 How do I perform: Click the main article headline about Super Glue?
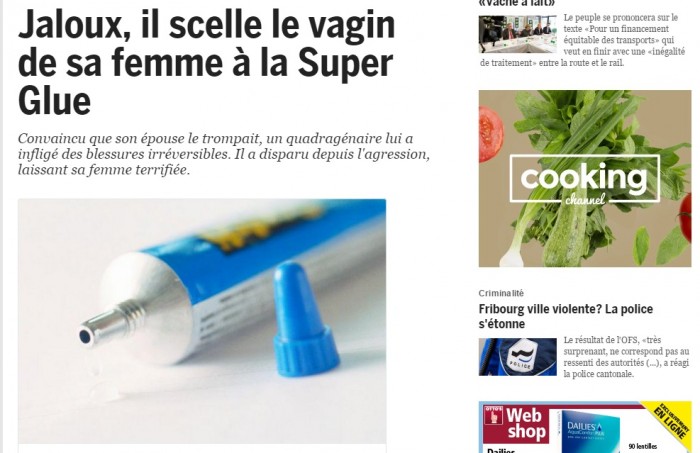[206, 62]
